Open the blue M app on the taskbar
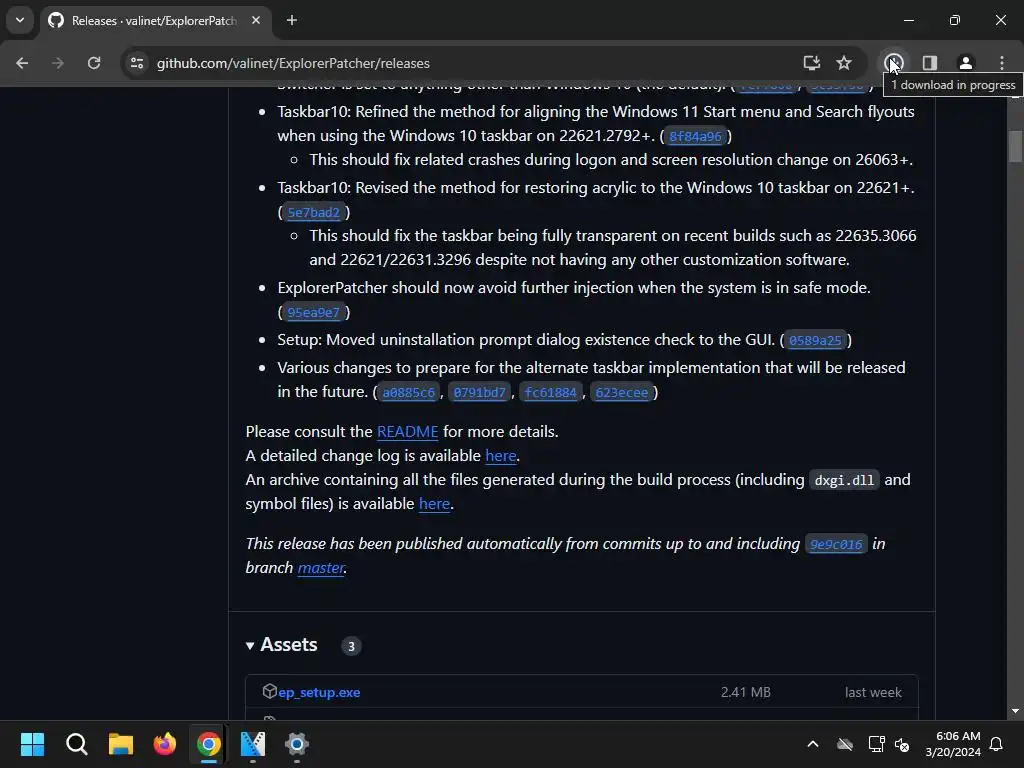This screenshot has height=768, width=1024. (x=253, y=744)
